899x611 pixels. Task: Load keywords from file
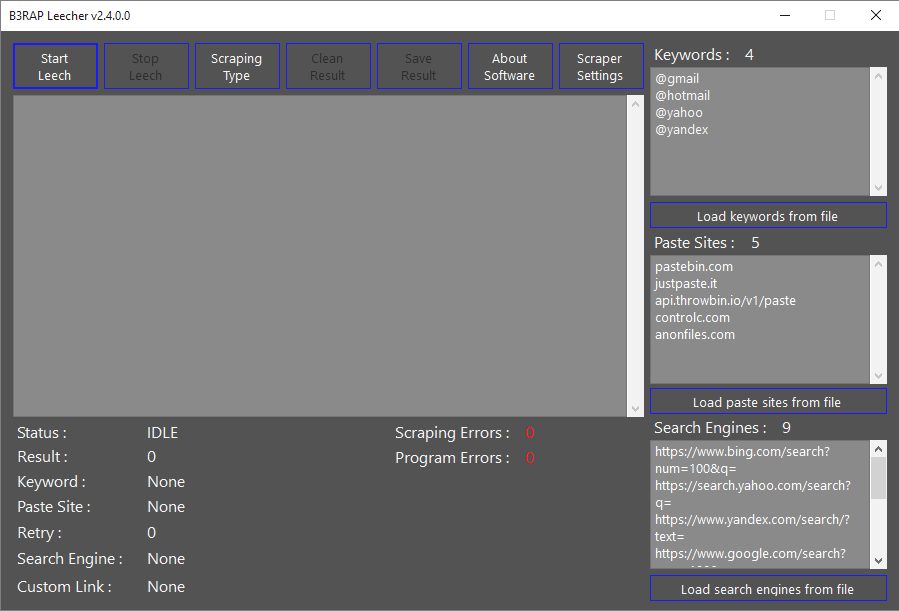click(767, 215)
